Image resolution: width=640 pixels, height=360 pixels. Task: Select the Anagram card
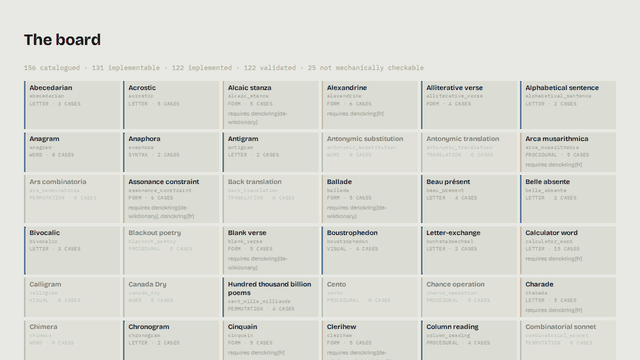72,152
